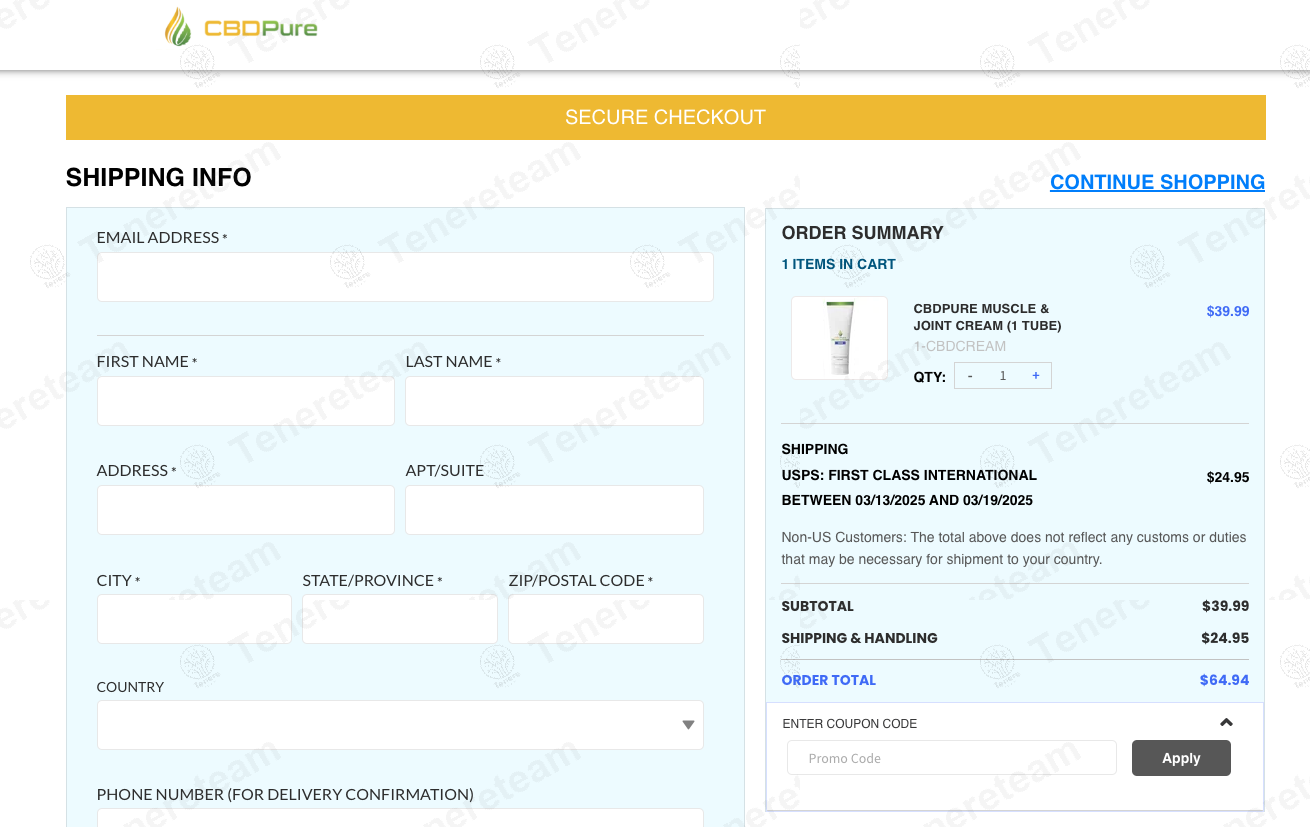Viewport: 1310px width, 827px height.
Task: Decrease quantity with the minus button
Action: tap(970, 376)
